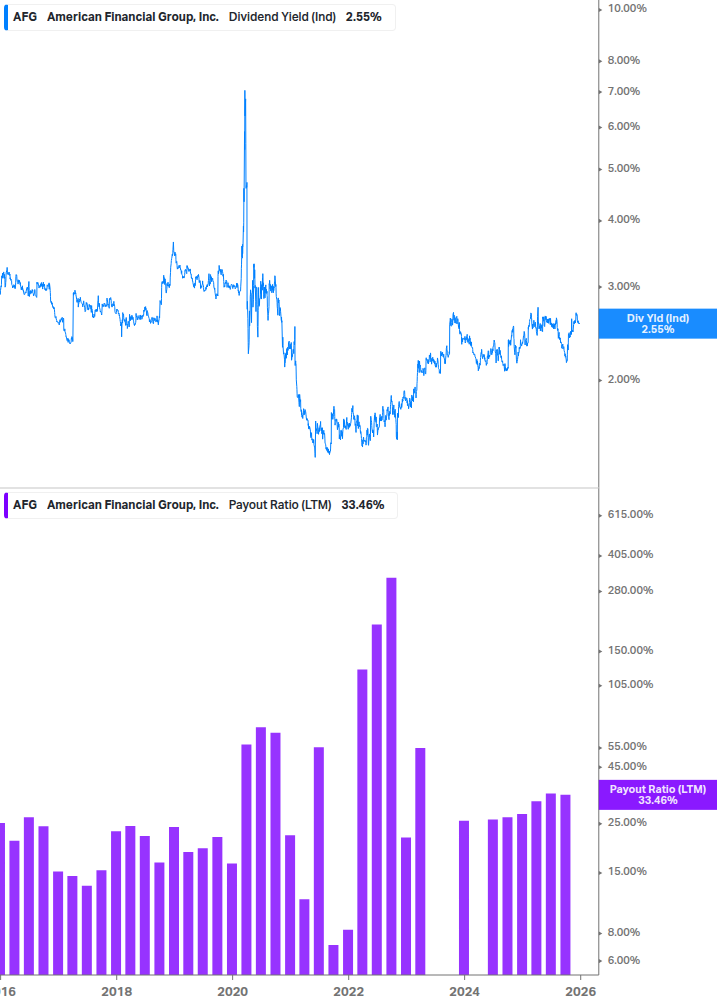Click the blue Div Yld (Ind) 2.55% tag
The height and width of the screenshot is (1005, 717).
657,324
